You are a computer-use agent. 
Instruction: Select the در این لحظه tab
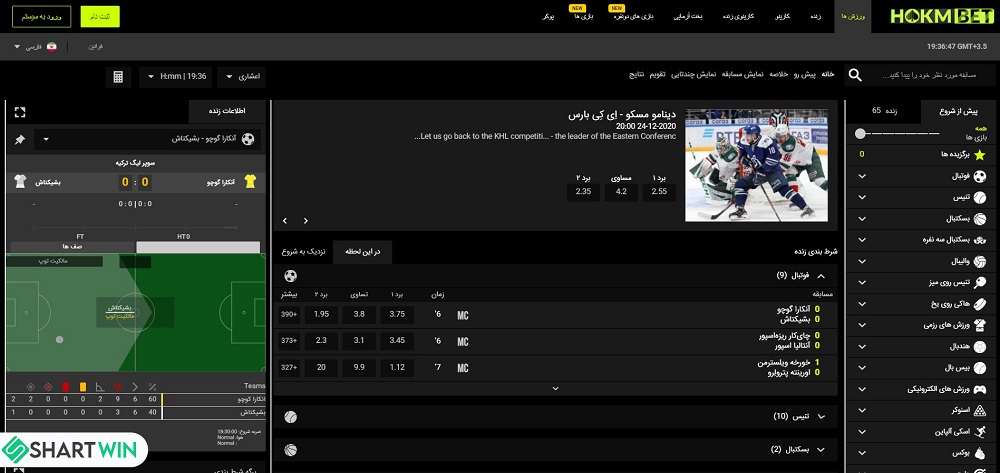click(x=363, y=252)
